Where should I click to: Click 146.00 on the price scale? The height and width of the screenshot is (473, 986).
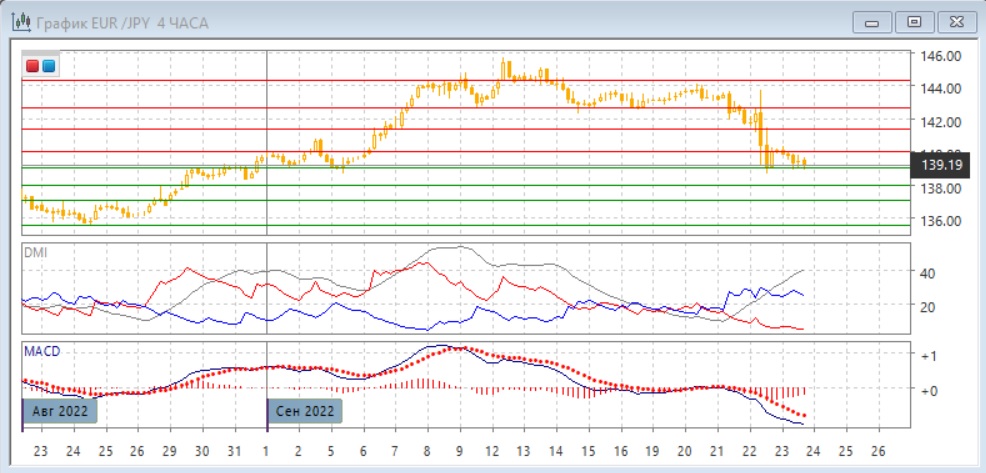(940, 56)
